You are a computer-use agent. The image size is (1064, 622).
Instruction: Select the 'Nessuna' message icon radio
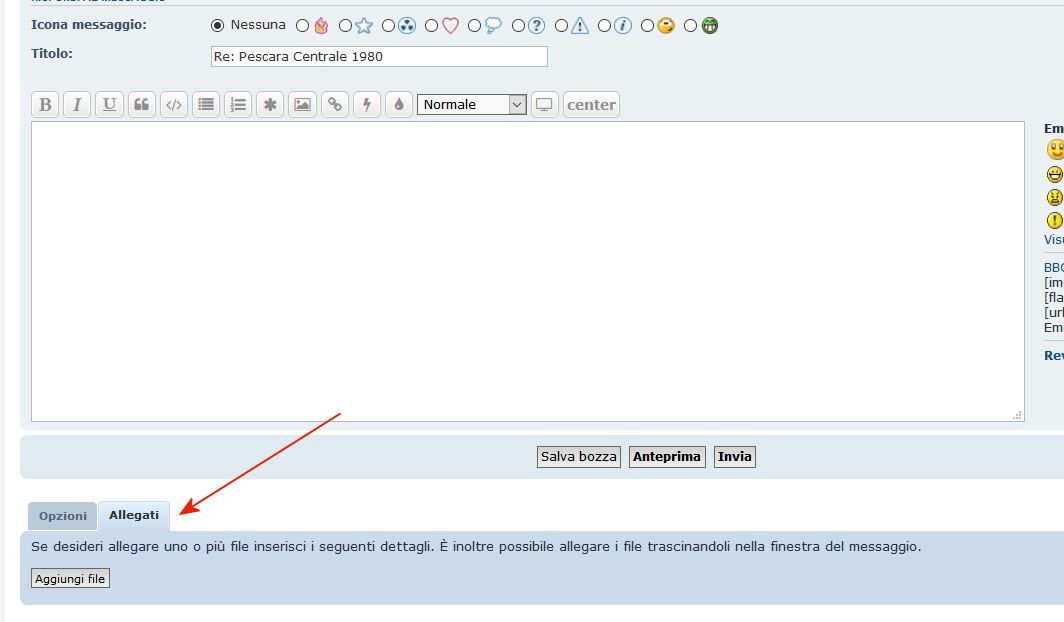(218, 26)
